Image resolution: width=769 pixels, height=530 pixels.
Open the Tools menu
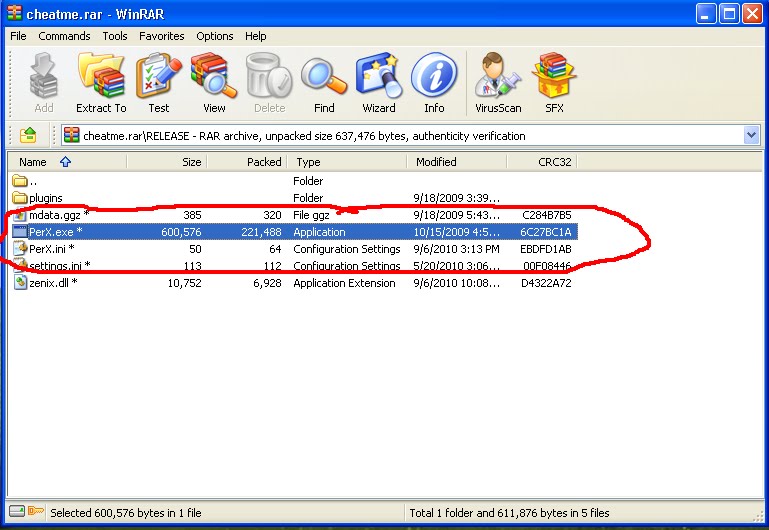pos(115,36)
